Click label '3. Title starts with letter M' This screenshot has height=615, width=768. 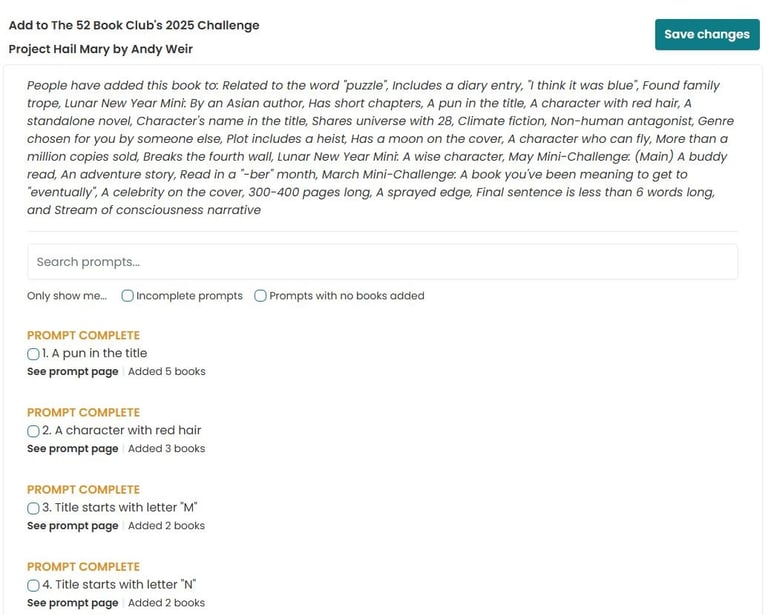click(x=120, y=507)
